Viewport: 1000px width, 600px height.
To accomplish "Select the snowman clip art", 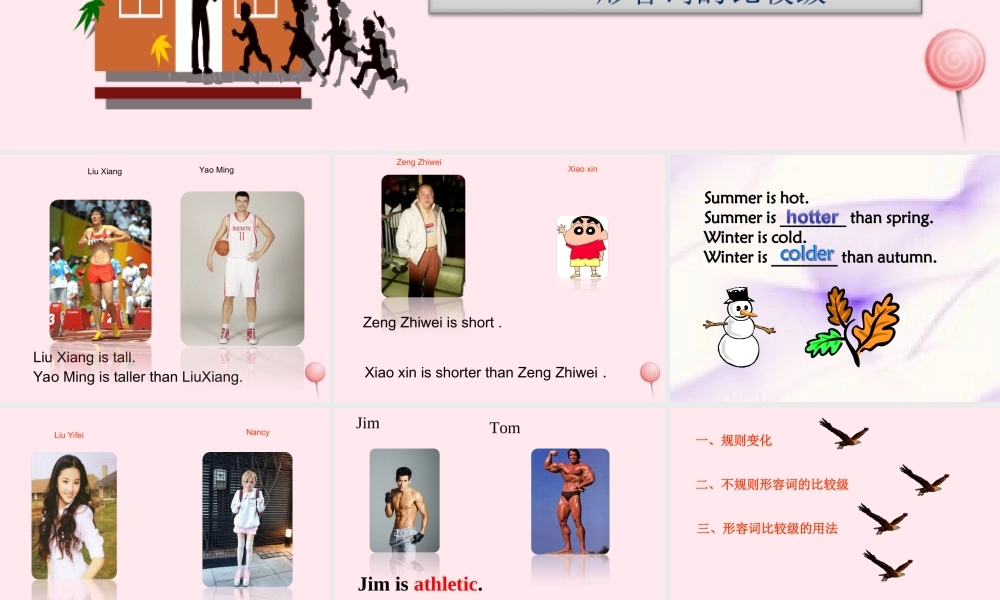I will pyautogui.click(x=739, y=327).
